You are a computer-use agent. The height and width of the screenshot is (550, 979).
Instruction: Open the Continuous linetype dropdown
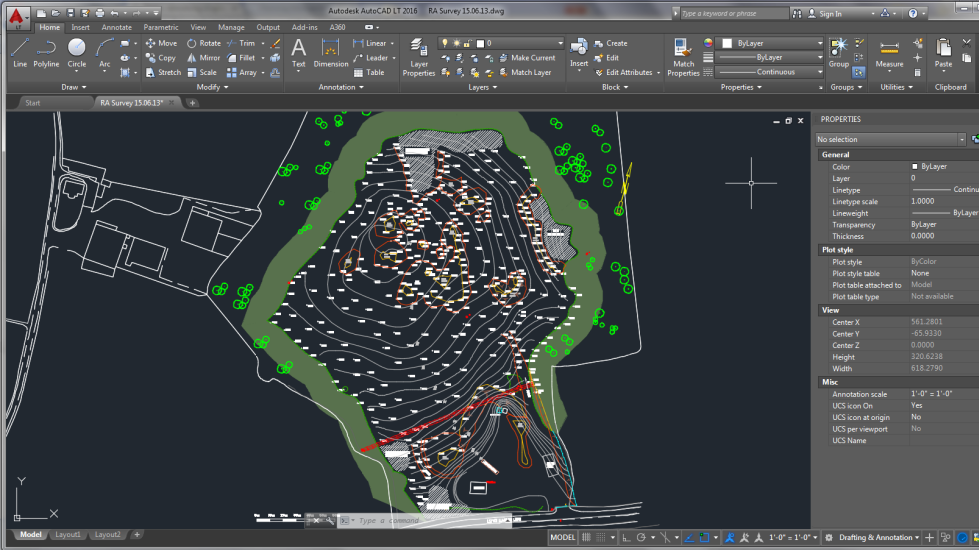[769, 72]
